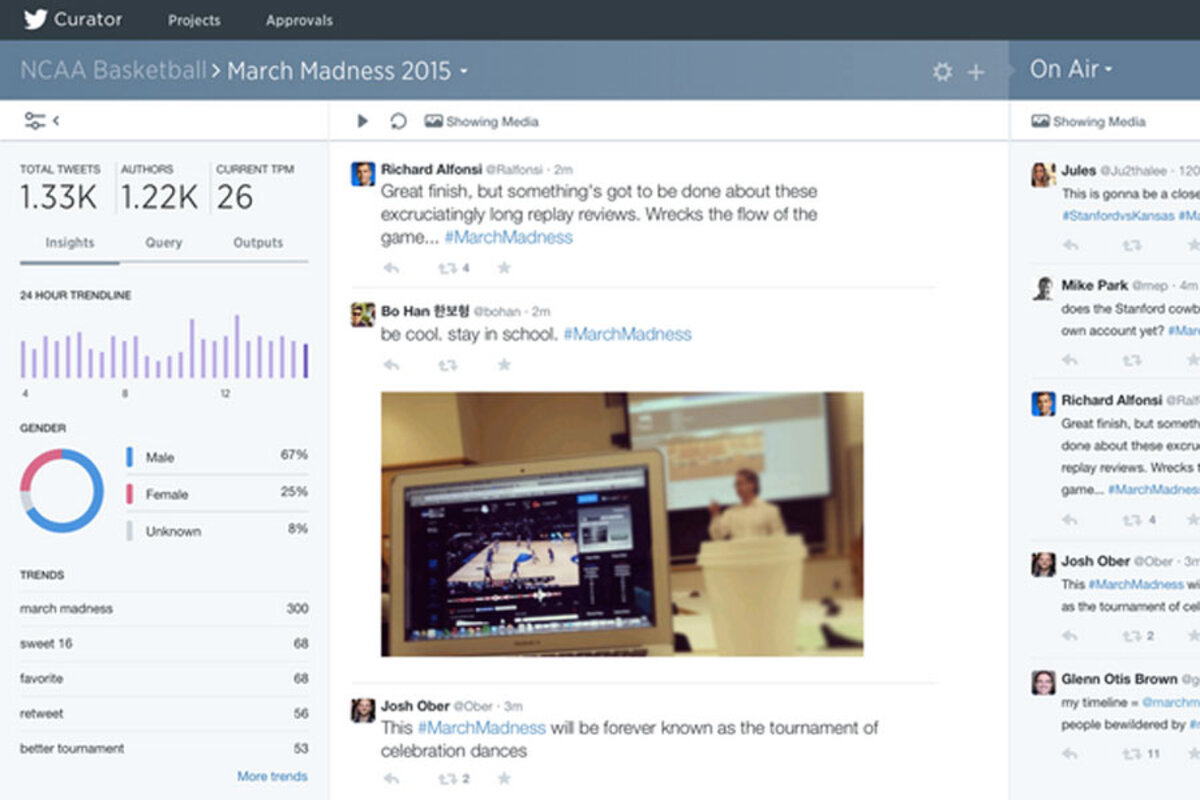This screenshot has height=800, width=1200.
Task: Open the More trends link
Action: [x=272, y=776]
